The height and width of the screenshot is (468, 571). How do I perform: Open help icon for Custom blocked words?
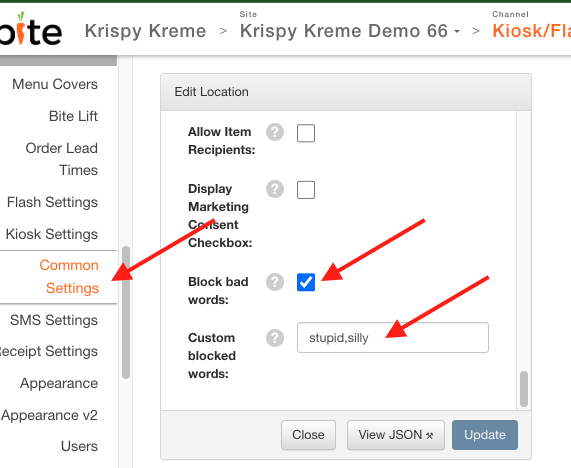point(275,338)
